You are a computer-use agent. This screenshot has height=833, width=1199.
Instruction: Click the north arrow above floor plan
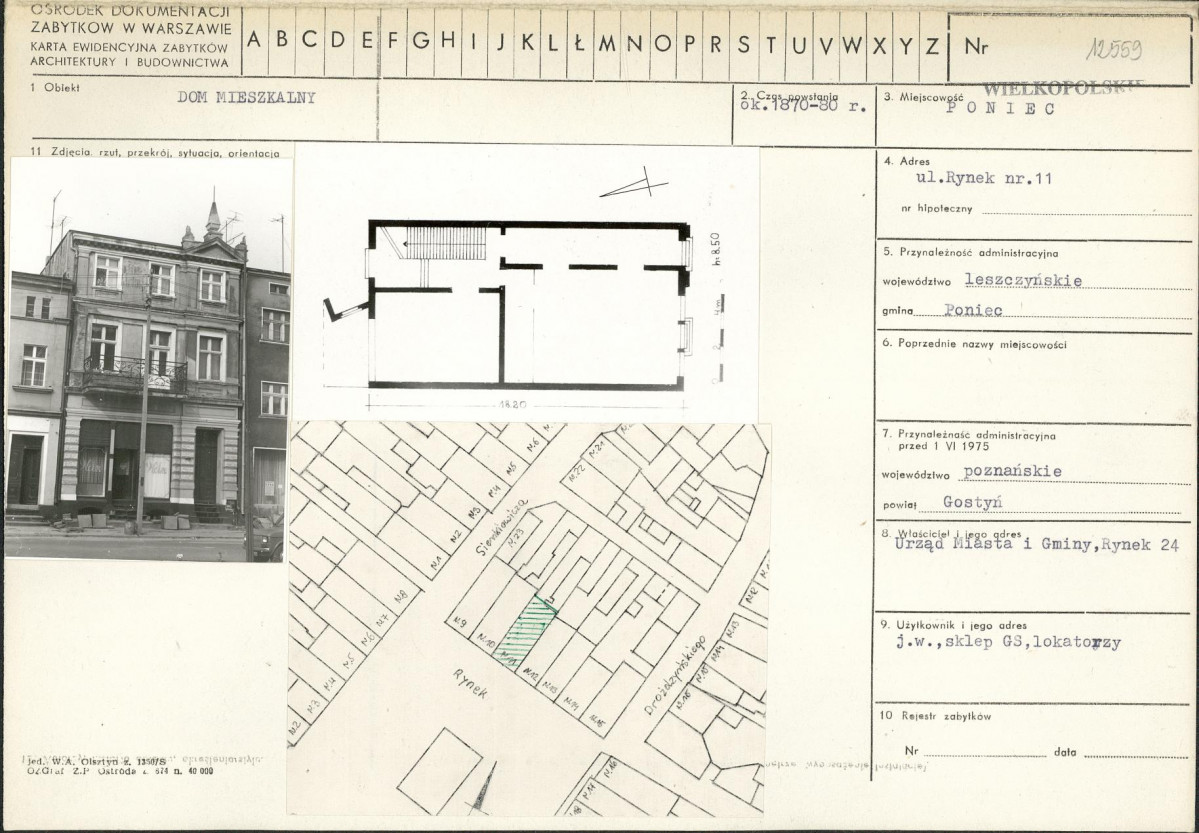(x=634, y=184)
